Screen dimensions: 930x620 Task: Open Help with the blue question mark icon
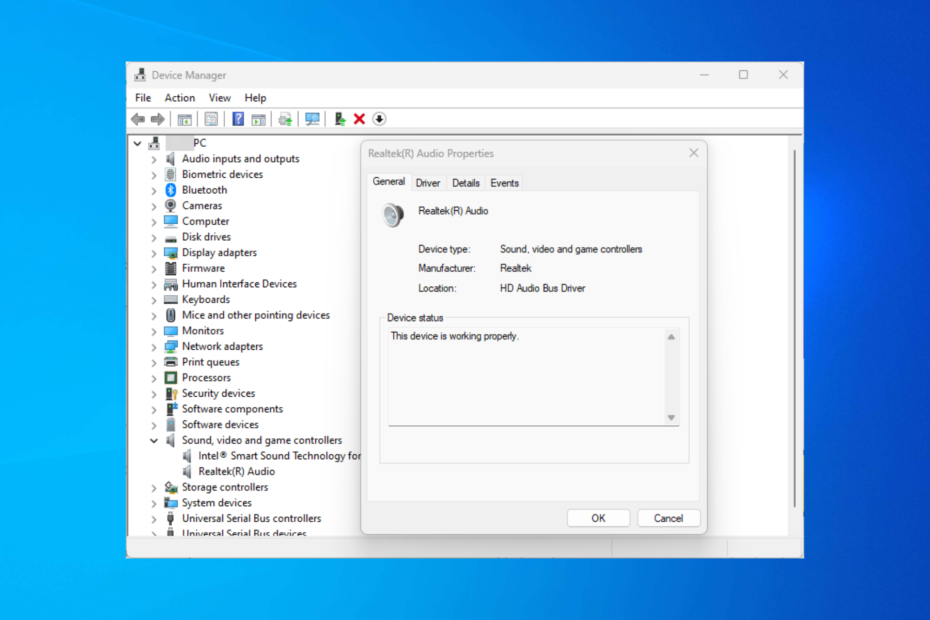click(x=237, y=118)
